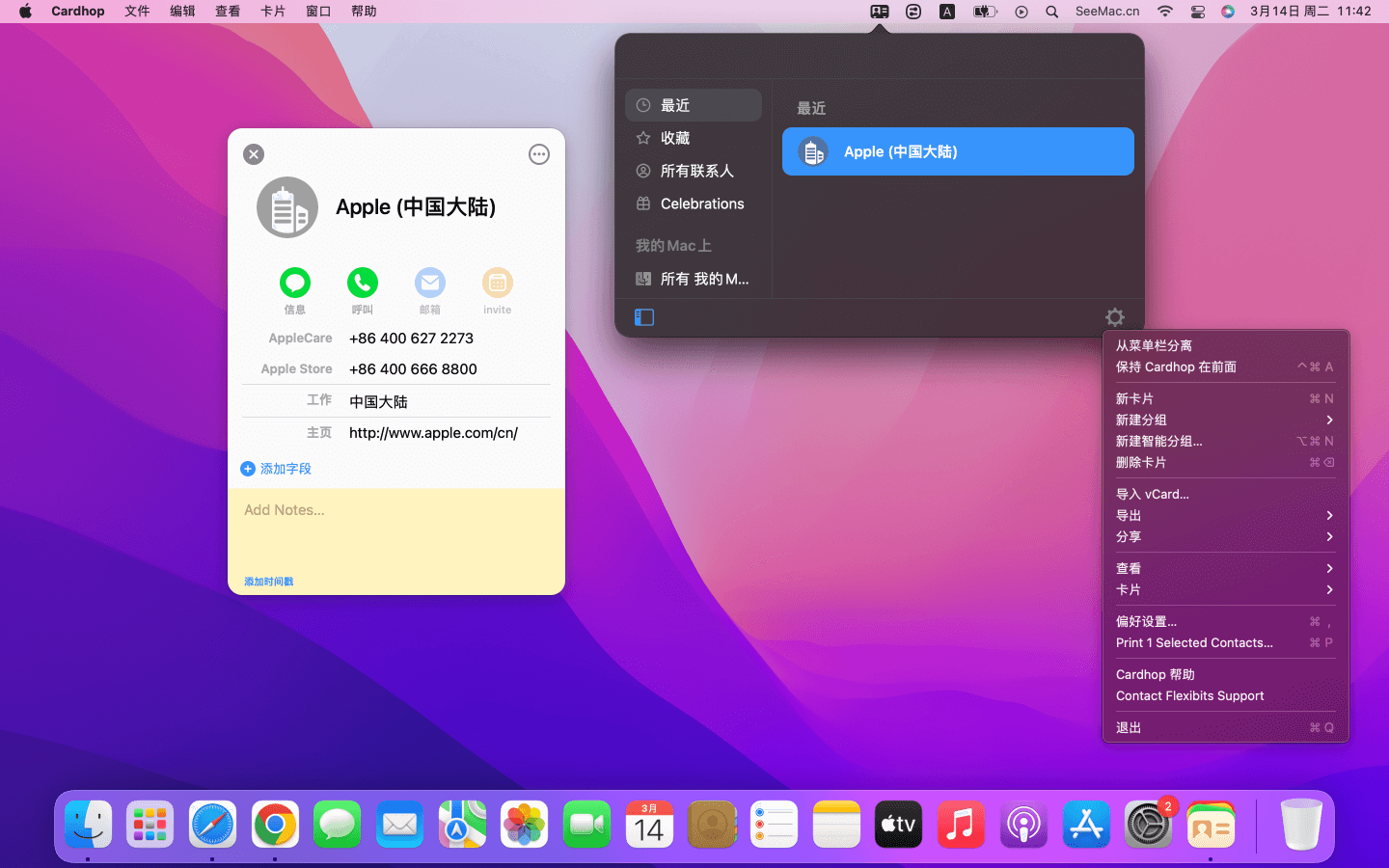The height and width of the screenshot is (868, 1389).
Task: Open the 文件 menu in menu bar
Action: (x=137, y=12)
